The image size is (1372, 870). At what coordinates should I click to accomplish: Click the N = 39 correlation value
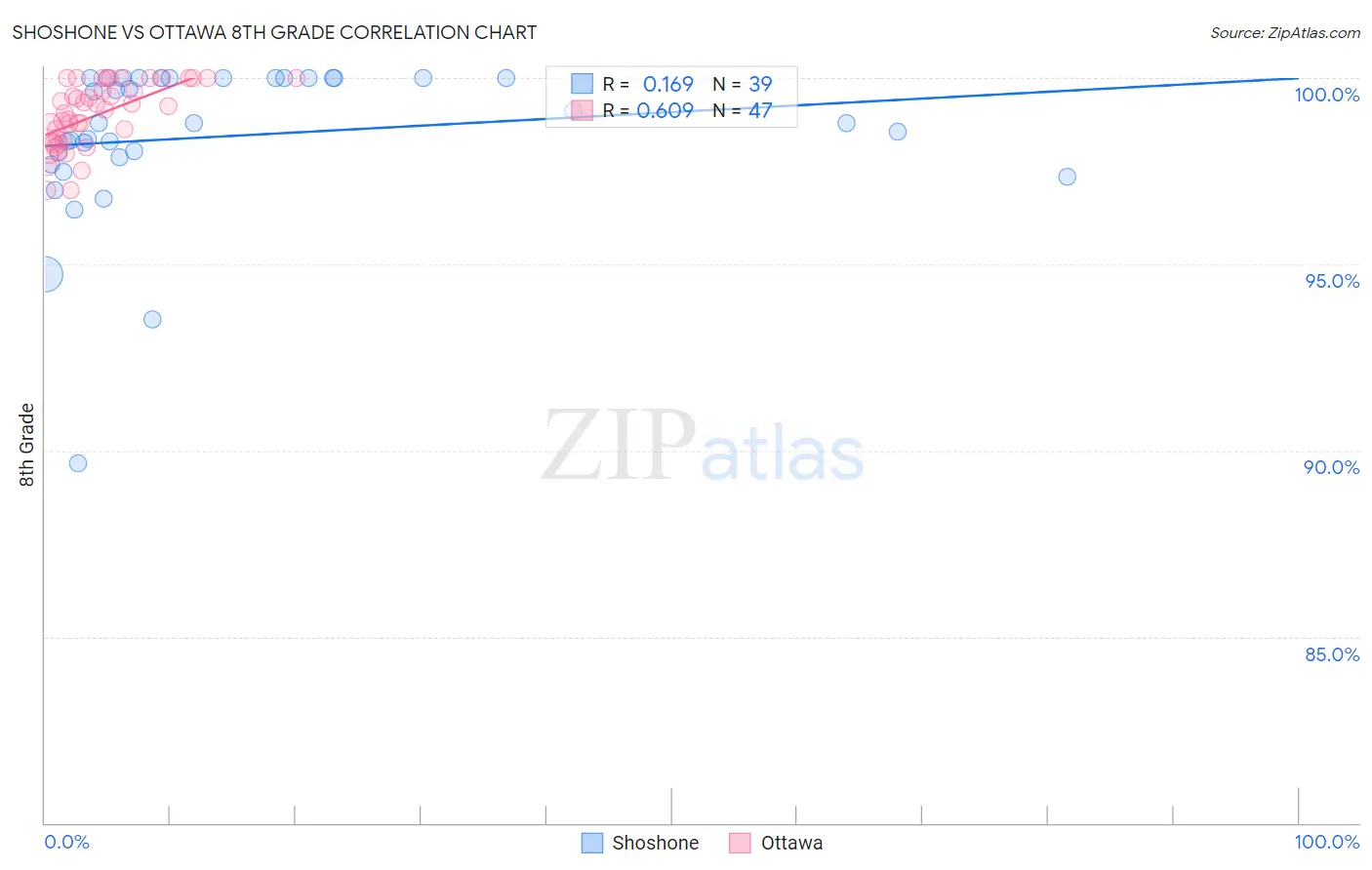[x=742, y=84]
